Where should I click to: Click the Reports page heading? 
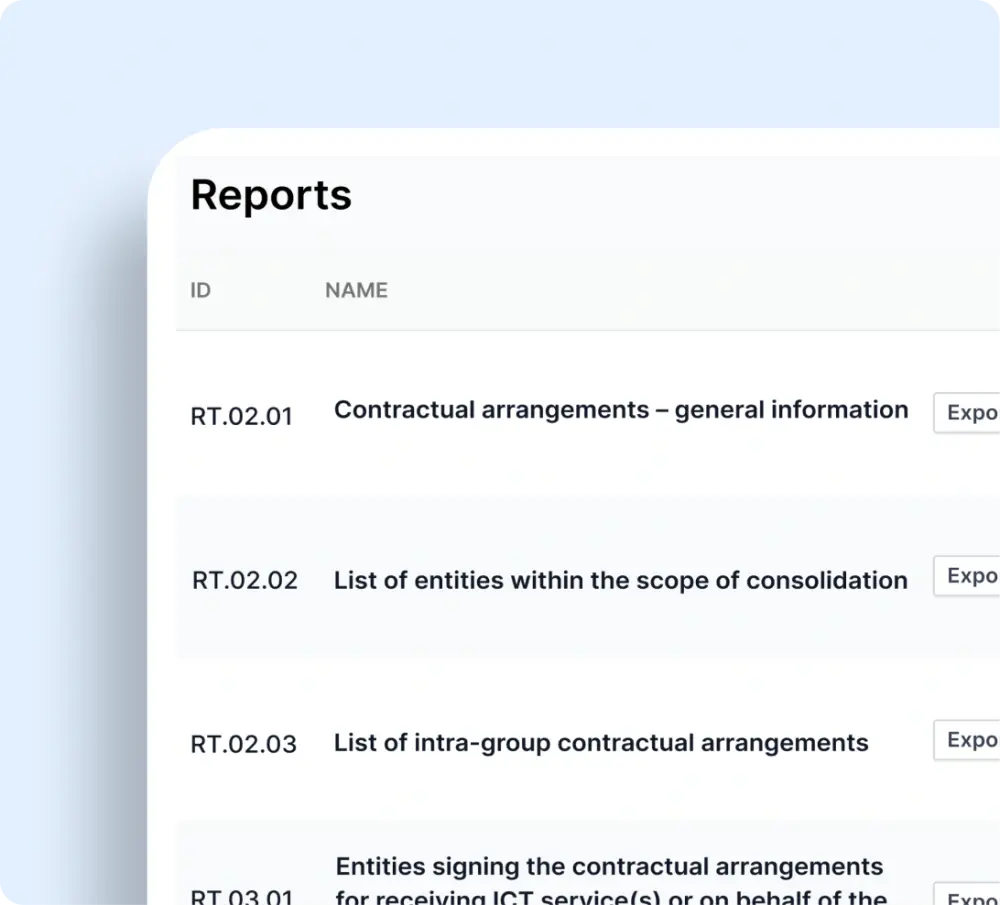click(271, 195)
